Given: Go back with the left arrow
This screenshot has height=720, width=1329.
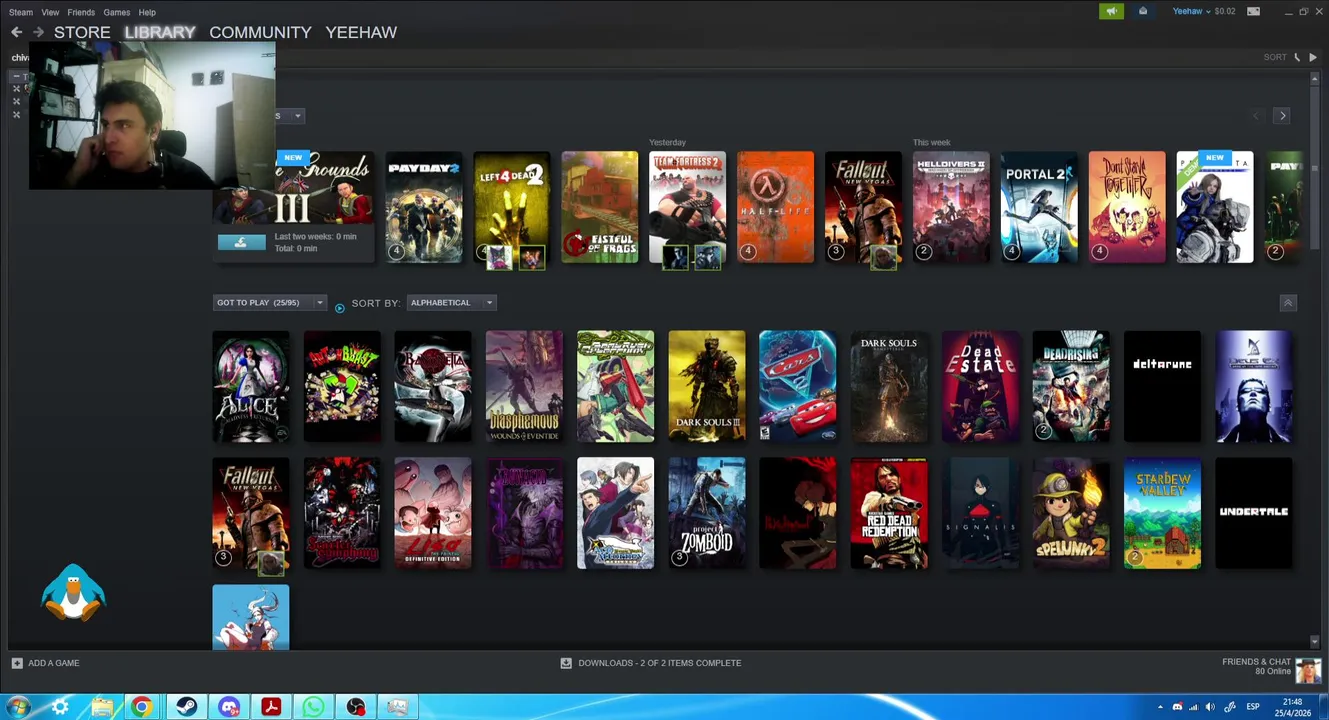Looking at the screenshot, I should coord(16,32).
